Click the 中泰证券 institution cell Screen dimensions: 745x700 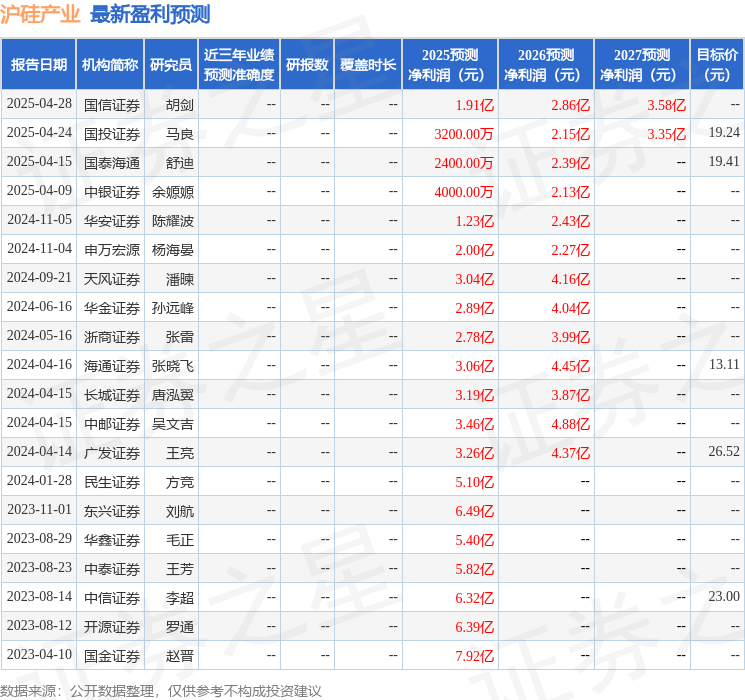pos(112,569)
